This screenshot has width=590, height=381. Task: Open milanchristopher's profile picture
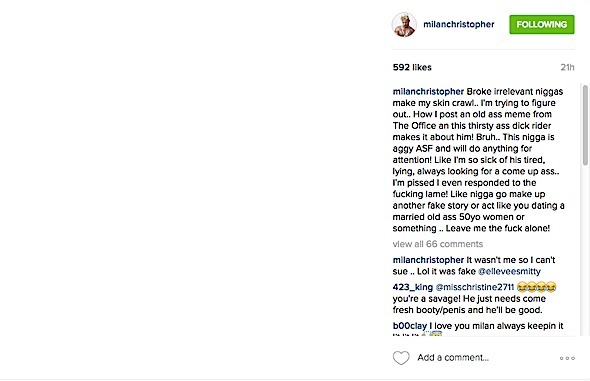pos(404,24)
